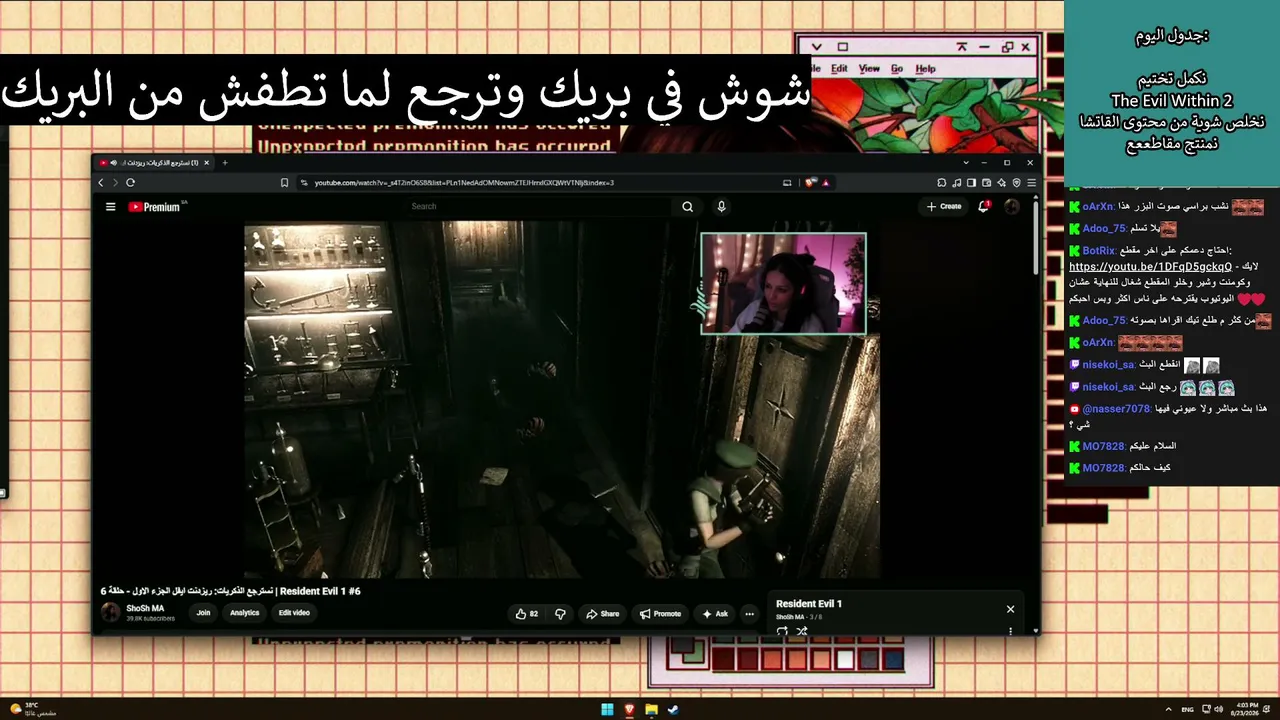1280x720 pixels.
Task: Open the youtu.be link in chat
Action: [x=1150, y=267]
